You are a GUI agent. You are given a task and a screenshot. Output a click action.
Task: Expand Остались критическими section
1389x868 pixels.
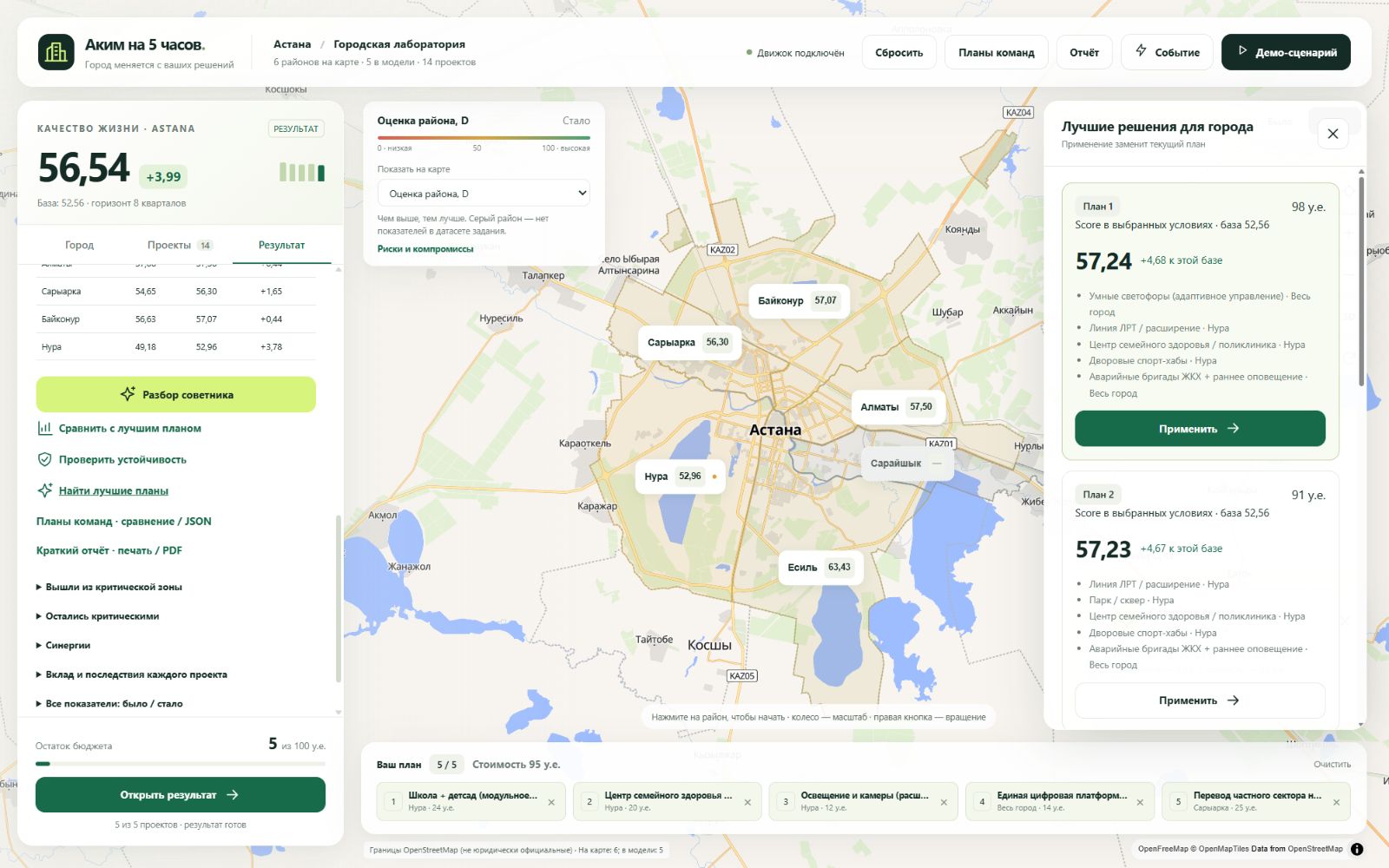pyautogui.click(x=97, y=616)
